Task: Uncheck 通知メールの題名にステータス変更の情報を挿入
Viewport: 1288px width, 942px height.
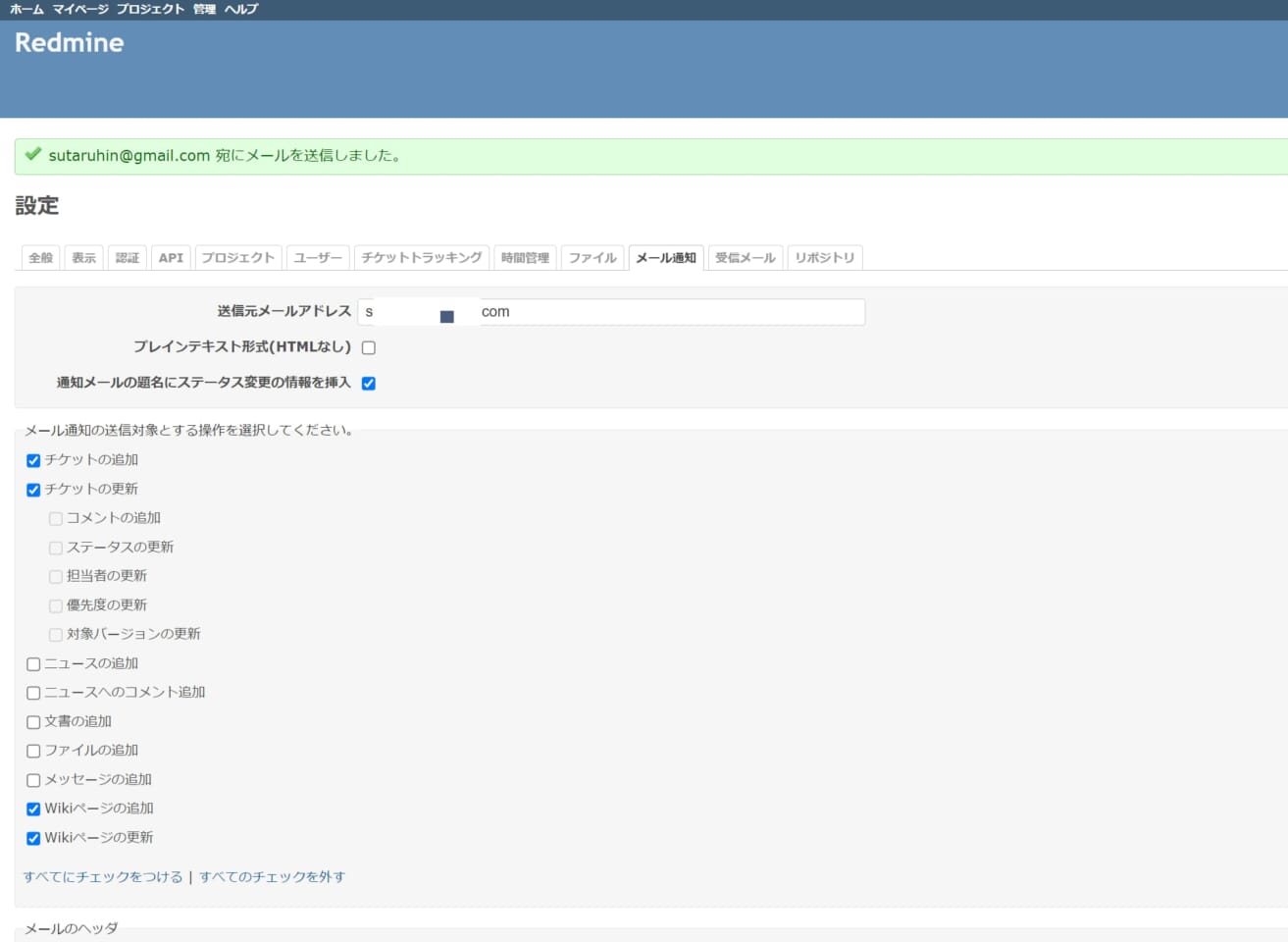Action: (369, 384)
